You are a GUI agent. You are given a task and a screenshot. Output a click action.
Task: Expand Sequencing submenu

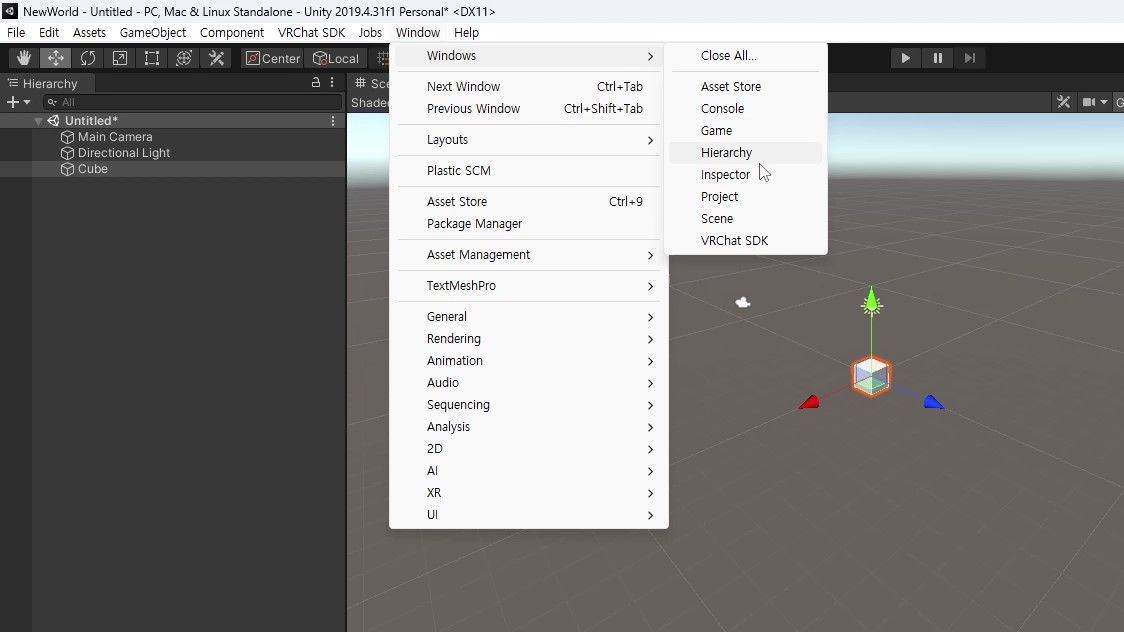528,405
